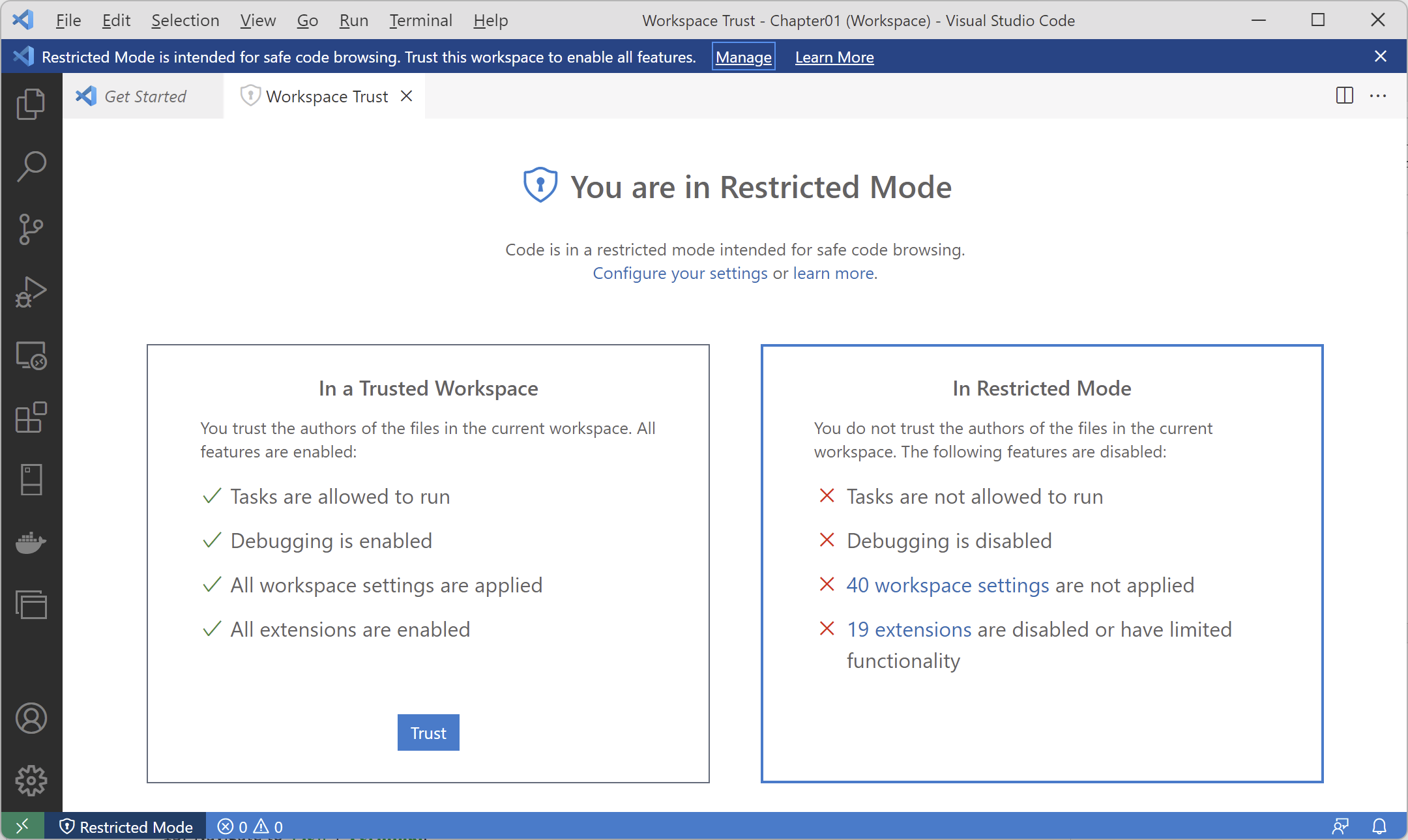This screenshot has width=1408, height=840.
Task: Open the View menu
Action: click(x=257, y=20)
